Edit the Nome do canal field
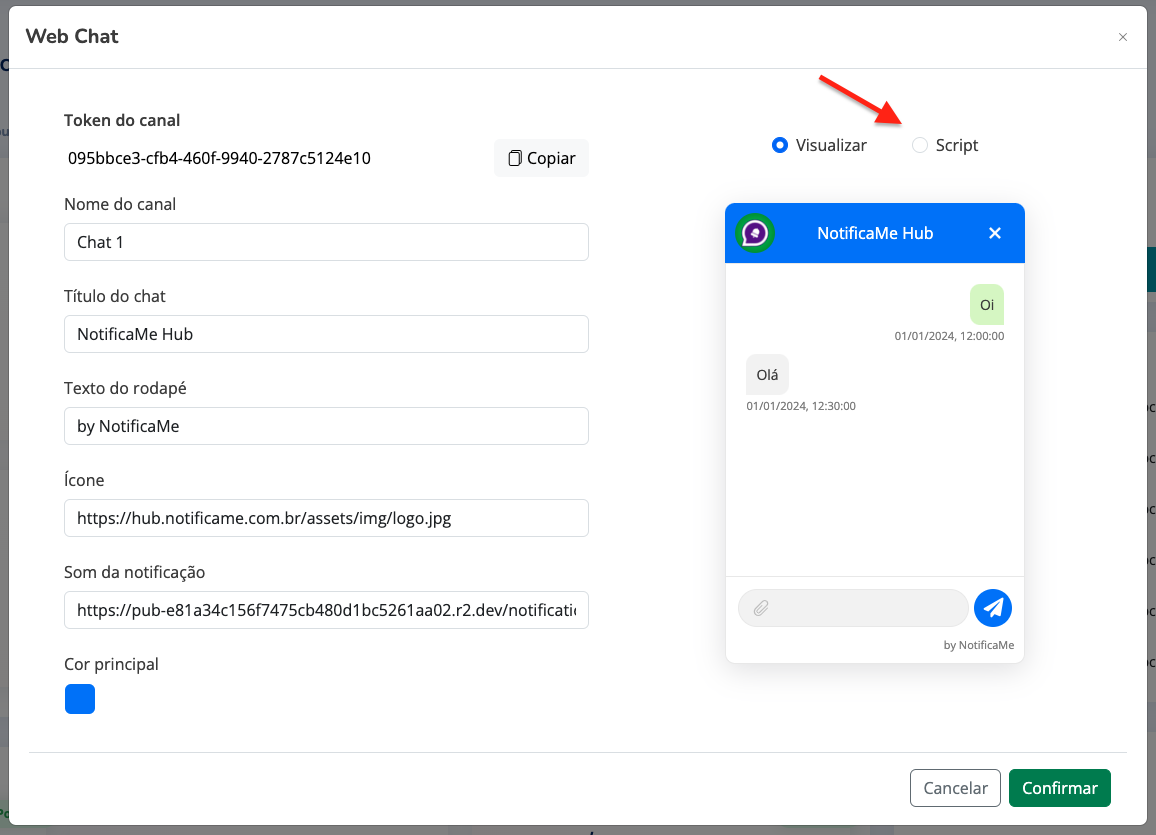Image resolution: width=1156 pixels, height=835 pixels. [326, 242]
